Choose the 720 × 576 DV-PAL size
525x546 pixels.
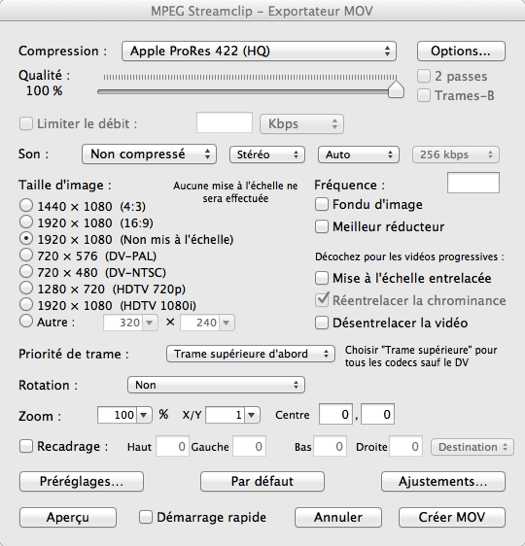[26, 255]
